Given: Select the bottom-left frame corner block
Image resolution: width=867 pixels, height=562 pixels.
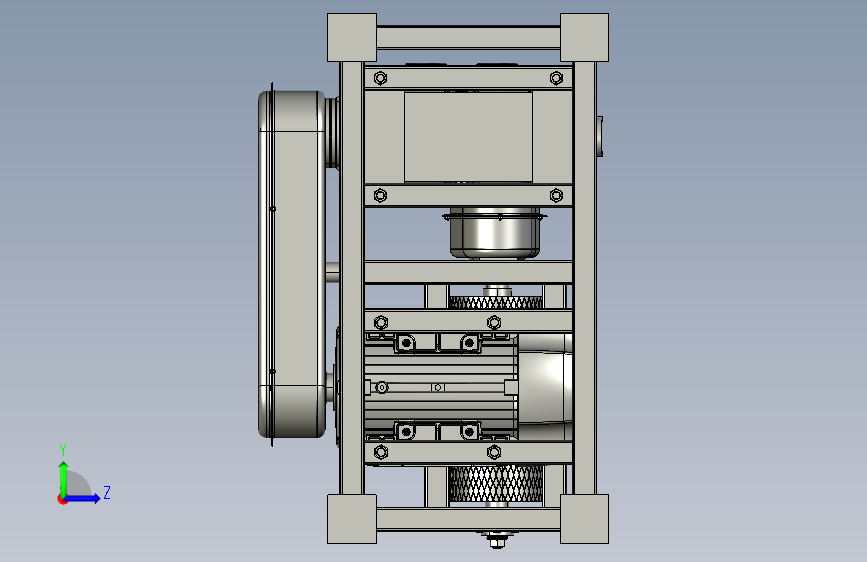Looking at the screenshot, I should tap(352, 519).
